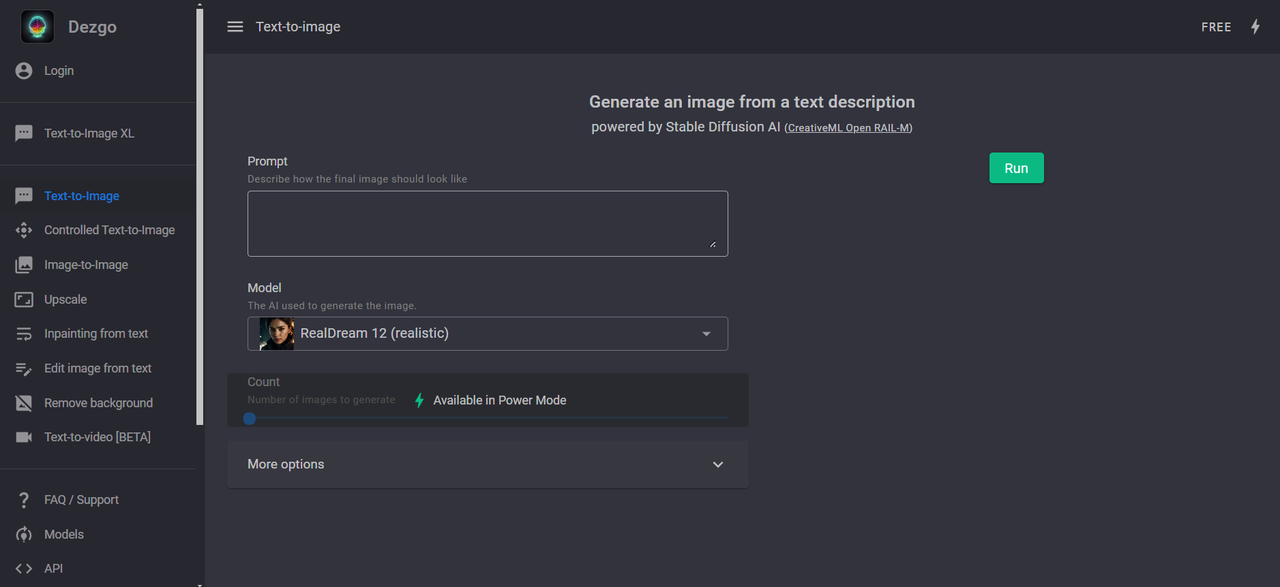
Task: Open the API page link
Action: 53,568
